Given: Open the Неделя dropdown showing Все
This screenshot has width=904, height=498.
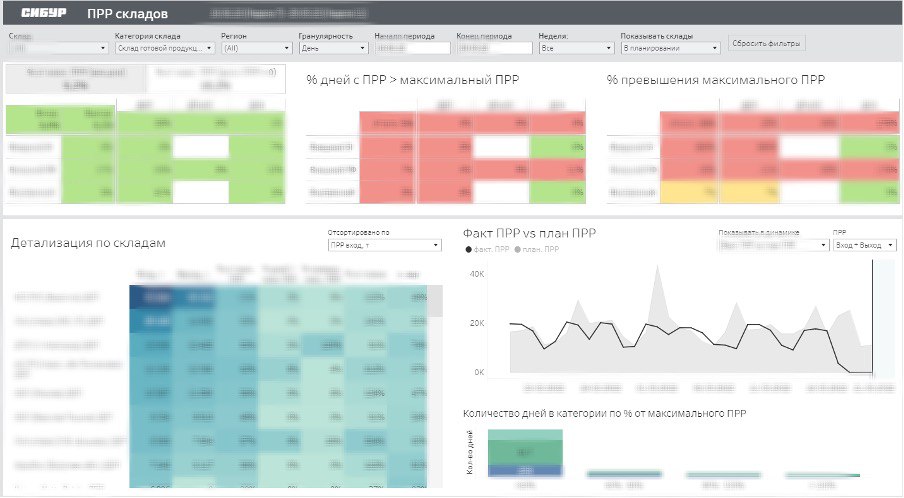Looking at the screenshot, I should pyautogui.click(x=576, y=48).
